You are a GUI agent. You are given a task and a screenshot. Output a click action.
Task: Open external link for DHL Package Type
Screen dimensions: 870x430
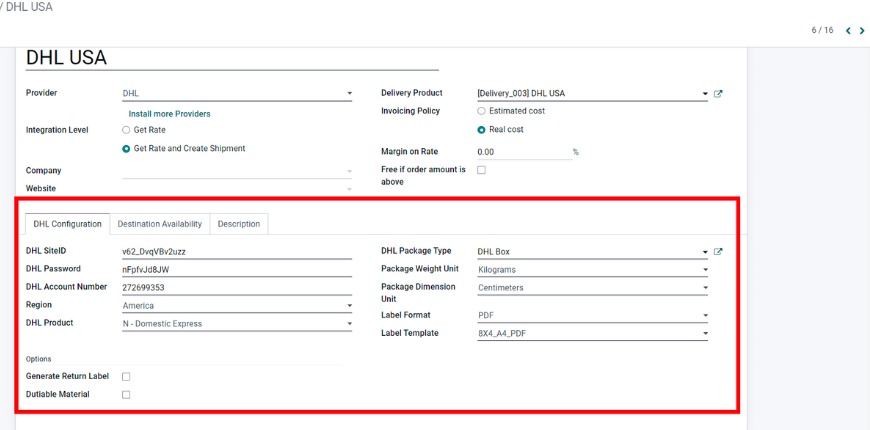pos(718,252)
